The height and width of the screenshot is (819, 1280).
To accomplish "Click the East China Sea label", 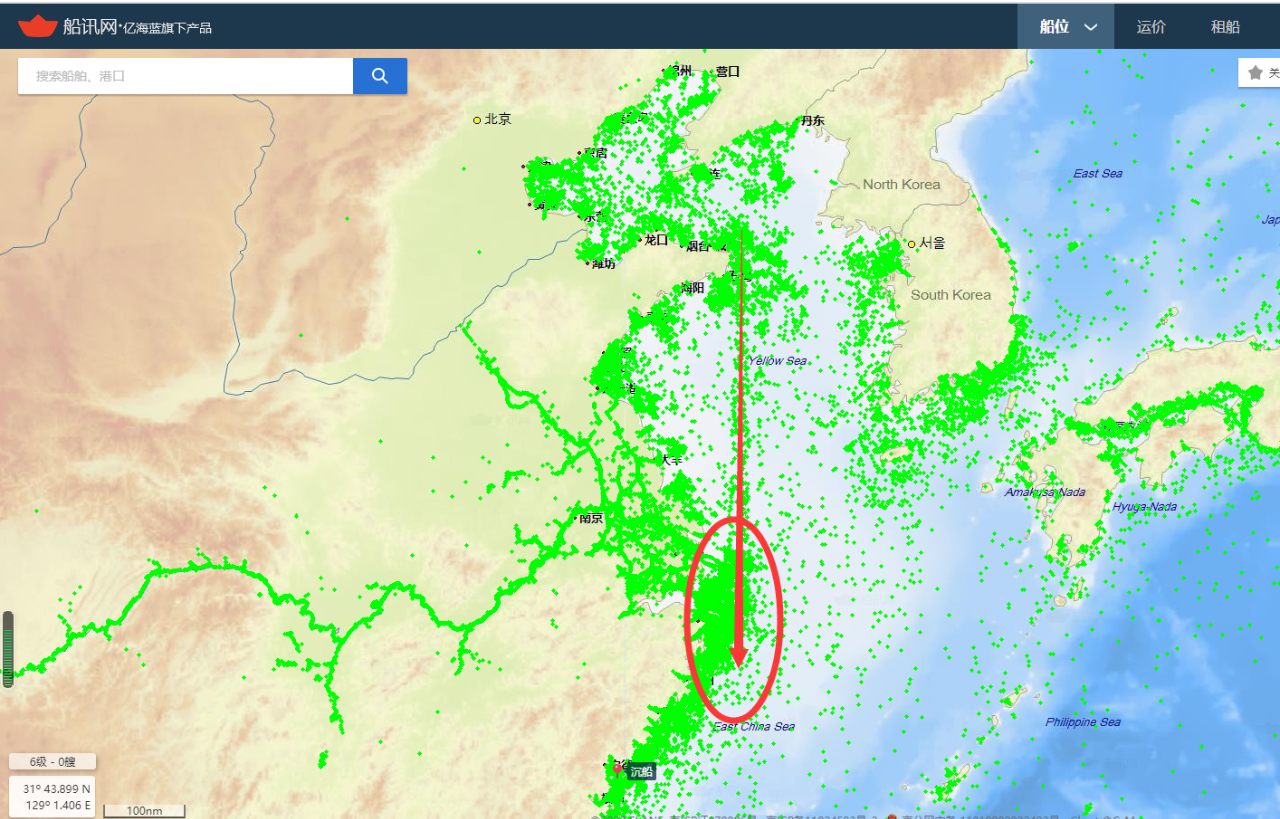I will coord(754,726).
